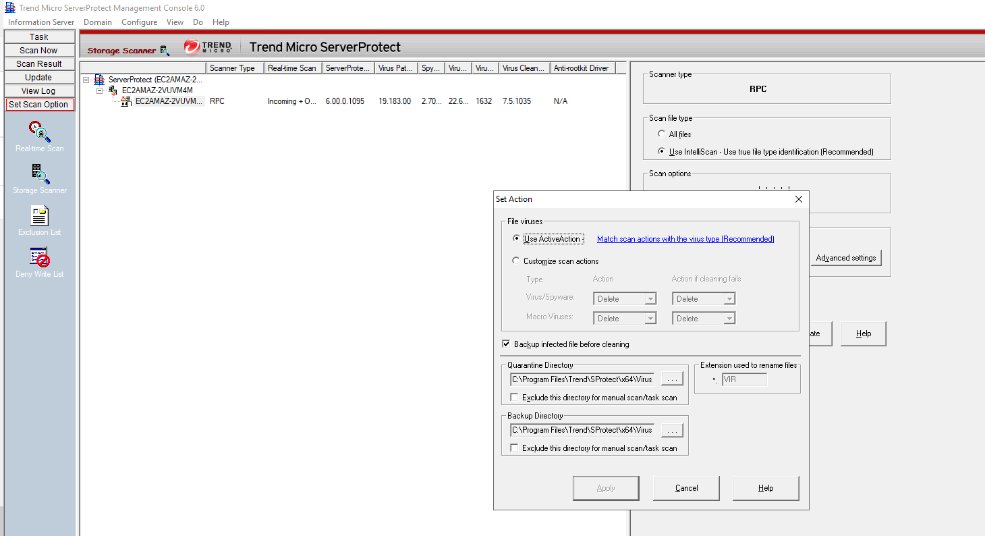The height and width of the screenshot is (536, 985).
Task: Click the ServerProtect app icon in title bar
Action: tap(10, 8)
